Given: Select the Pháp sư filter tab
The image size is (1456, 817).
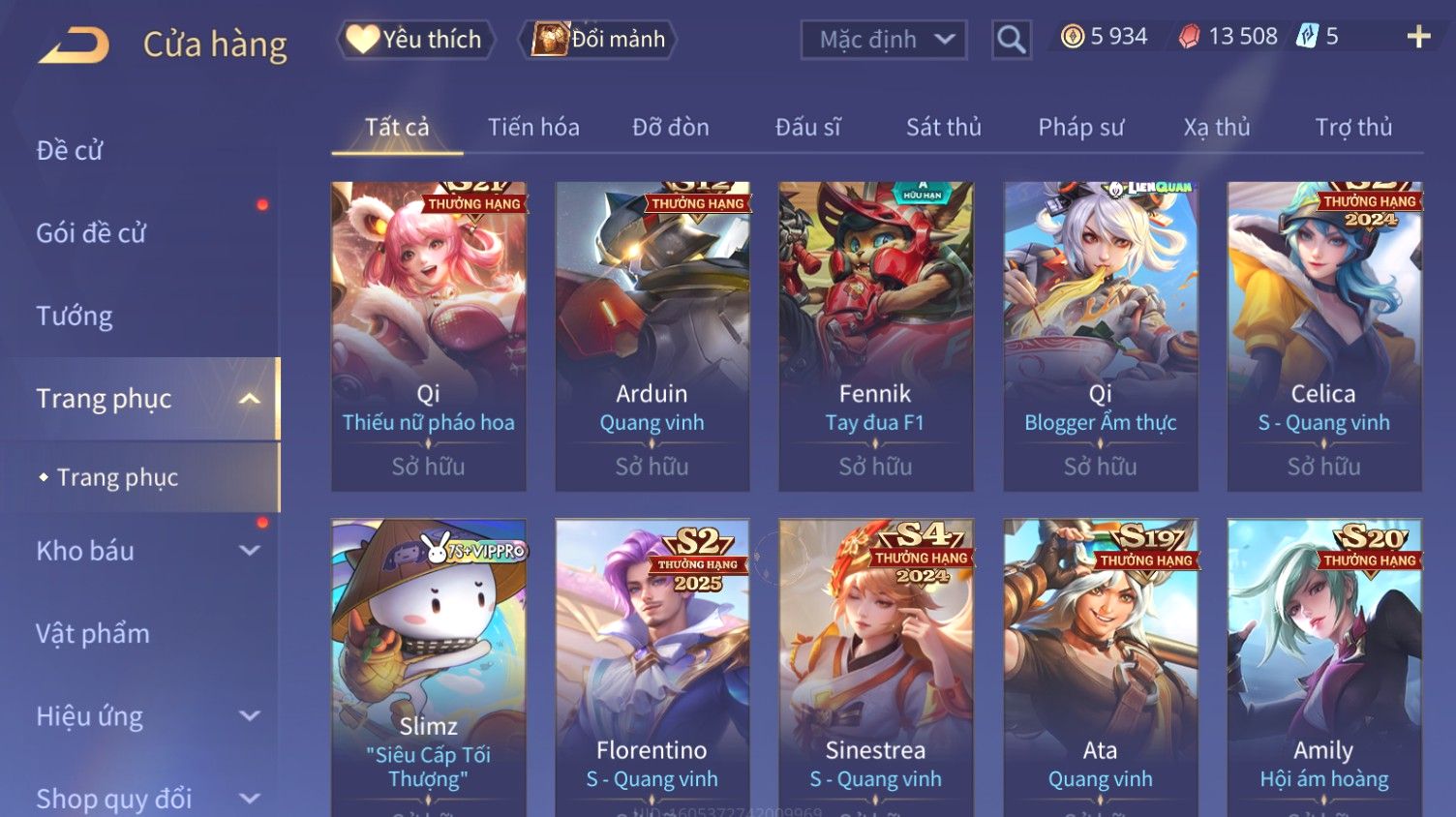Looking at the screenshot, I should point(1080,127).
